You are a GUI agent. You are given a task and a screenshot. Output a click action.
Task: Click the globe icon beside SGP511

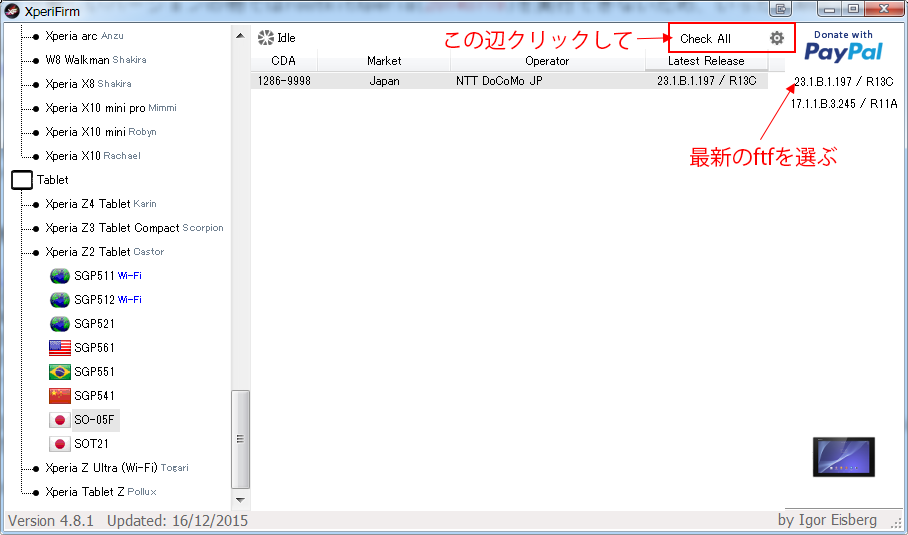pyautogui.click(x=60, y=276)
